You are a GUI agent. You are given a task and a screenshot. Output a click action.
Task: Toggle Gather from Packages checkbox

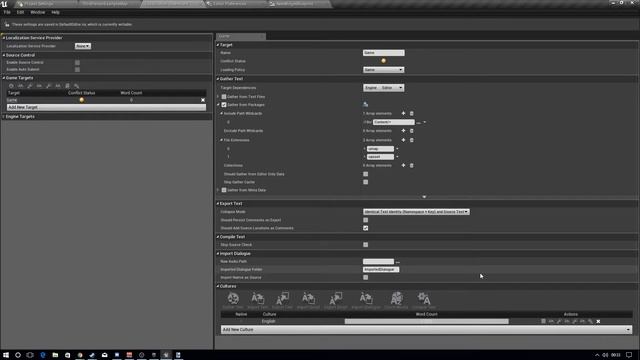pyautogui.click(x=224, y=105)
